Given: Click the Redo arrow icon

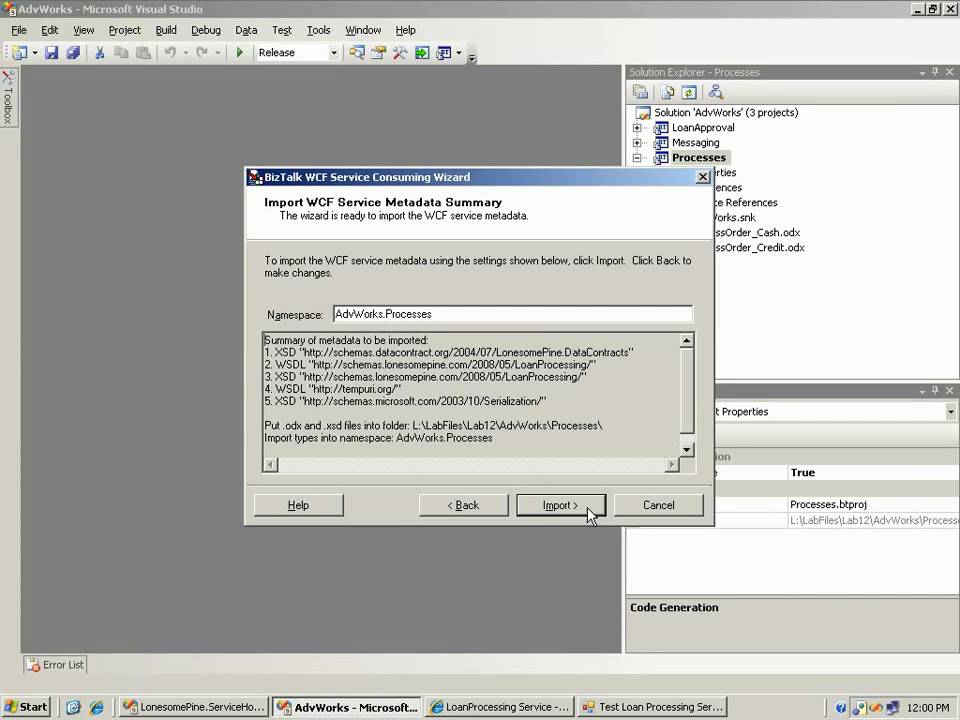Looking at the screenshot, I should 201,53.
